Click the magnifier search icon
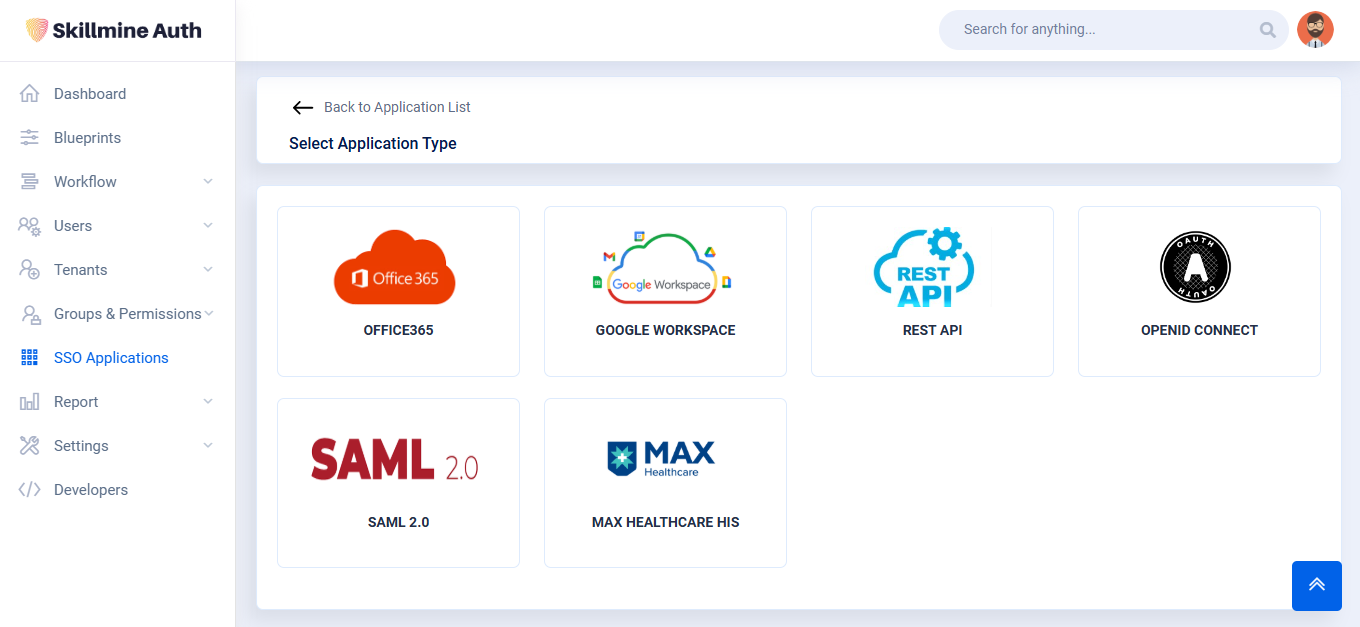This screenshot has height=627, width=1360. pyautogui.click(x=1268, y=30)
